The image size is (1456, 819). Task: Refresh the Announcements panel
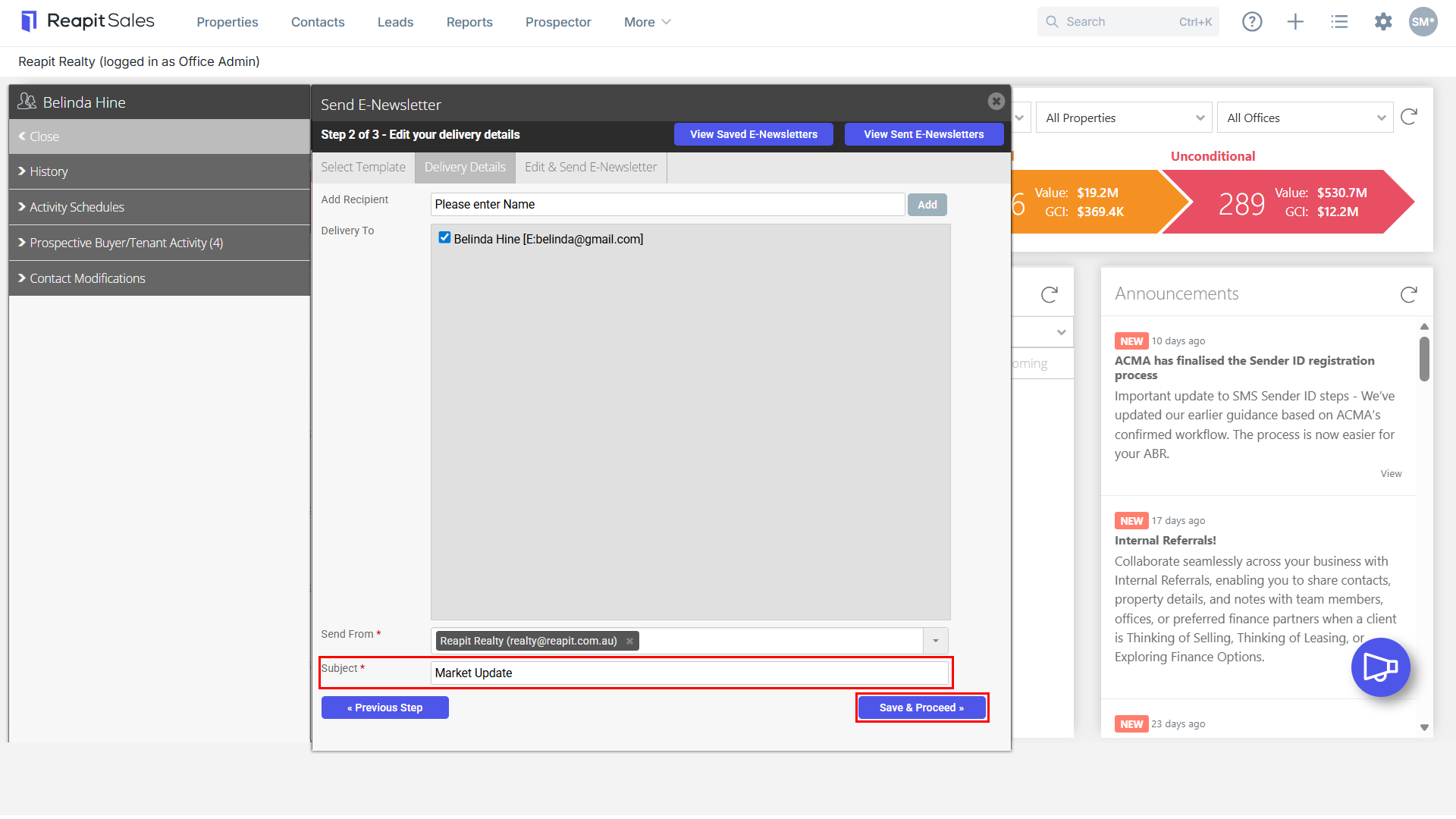[x=1409, y=294]
